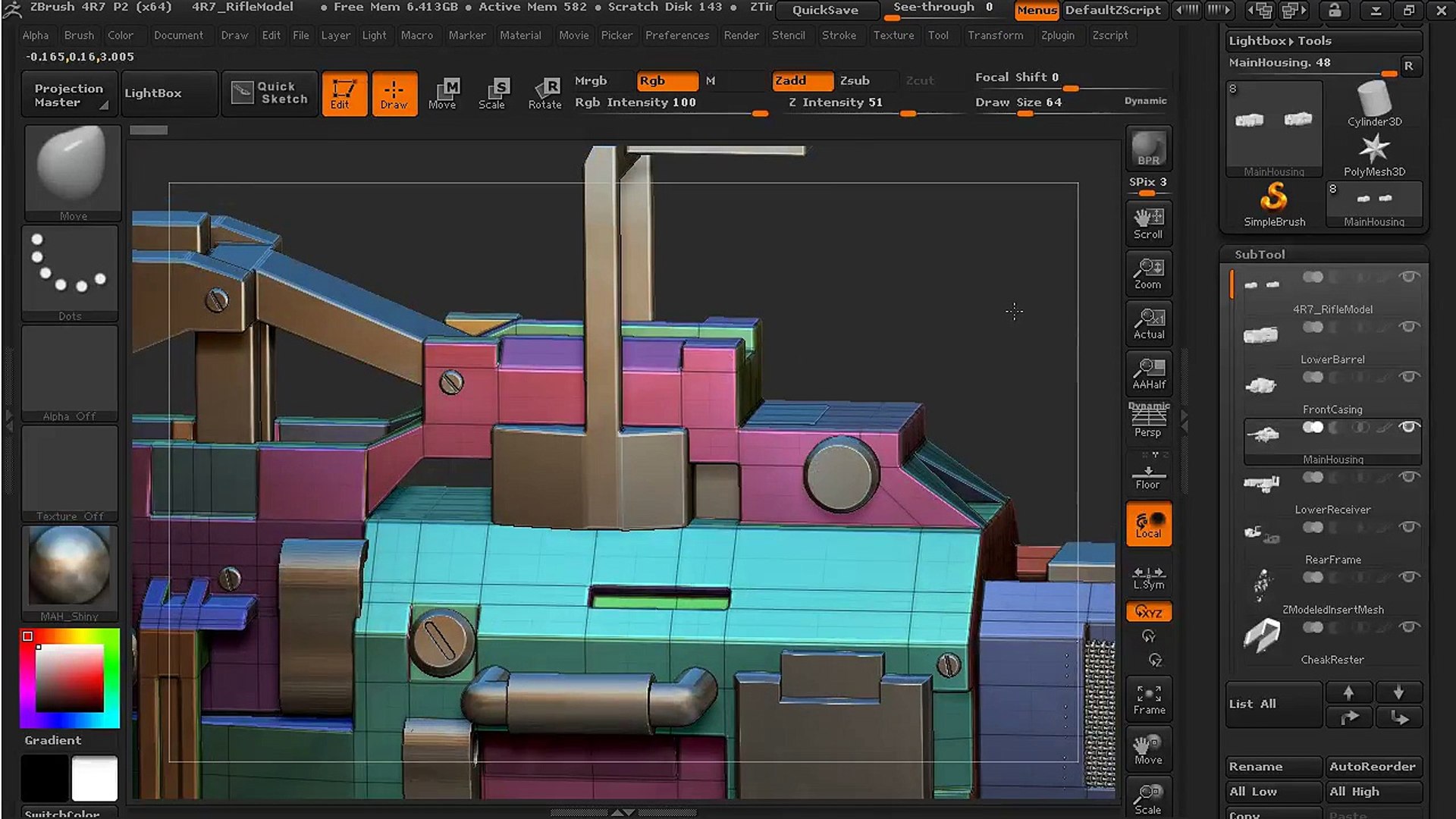Select the PolyMesh3D tool
Image resolution: width=1456 pixels, height=819 pixels.
tap(1374, 155)
